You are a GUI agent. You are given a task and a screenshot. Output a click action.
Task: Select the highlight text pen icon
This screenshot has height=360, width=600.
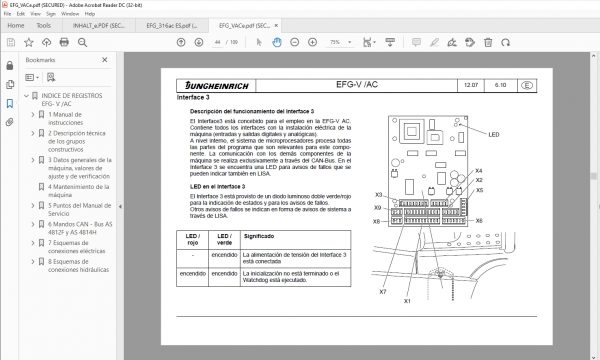click(434, 42)
